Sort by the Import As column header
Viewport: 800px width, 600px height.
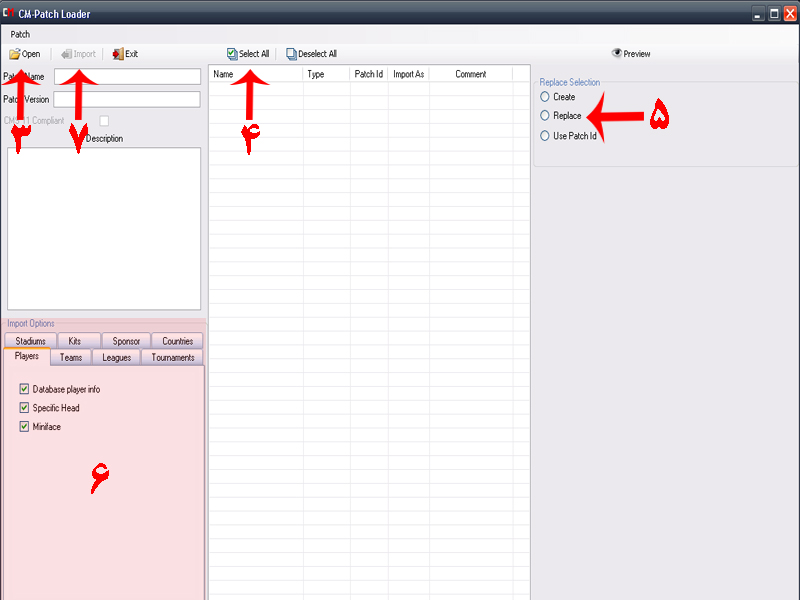click(409, 74)
